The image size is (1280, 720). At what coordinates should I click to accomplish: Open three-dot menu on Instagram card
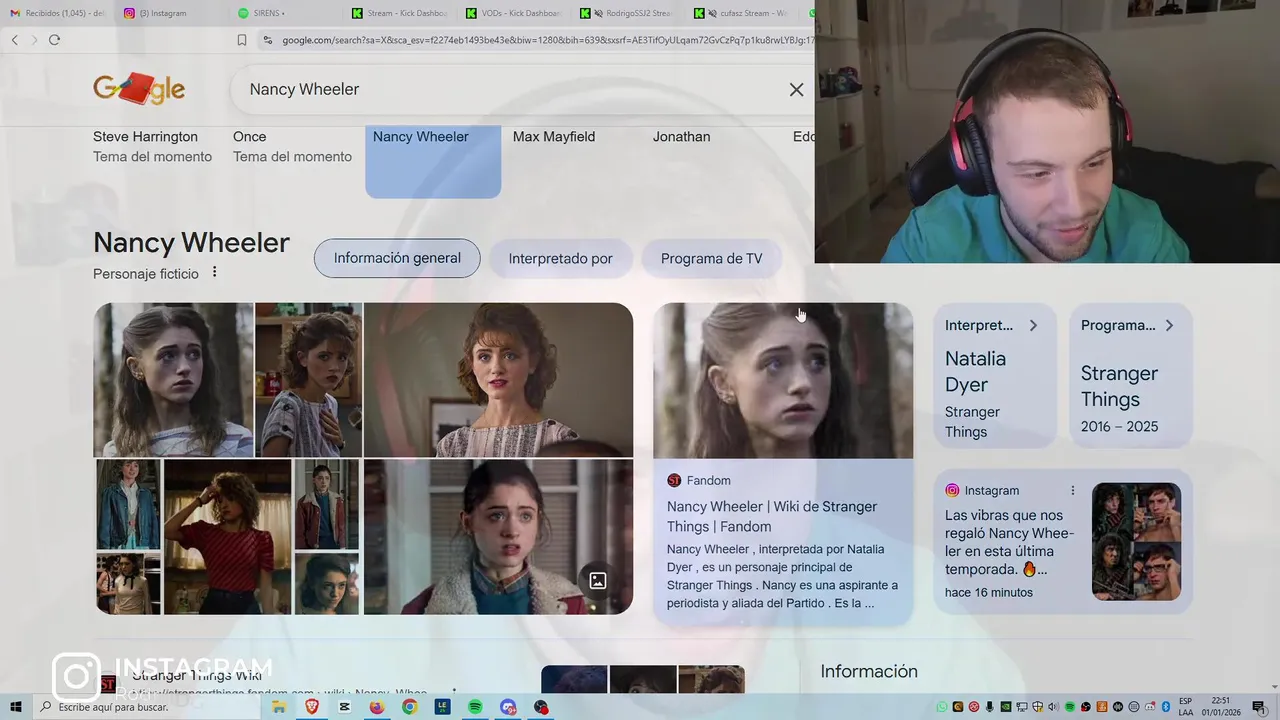(1072, 491)
